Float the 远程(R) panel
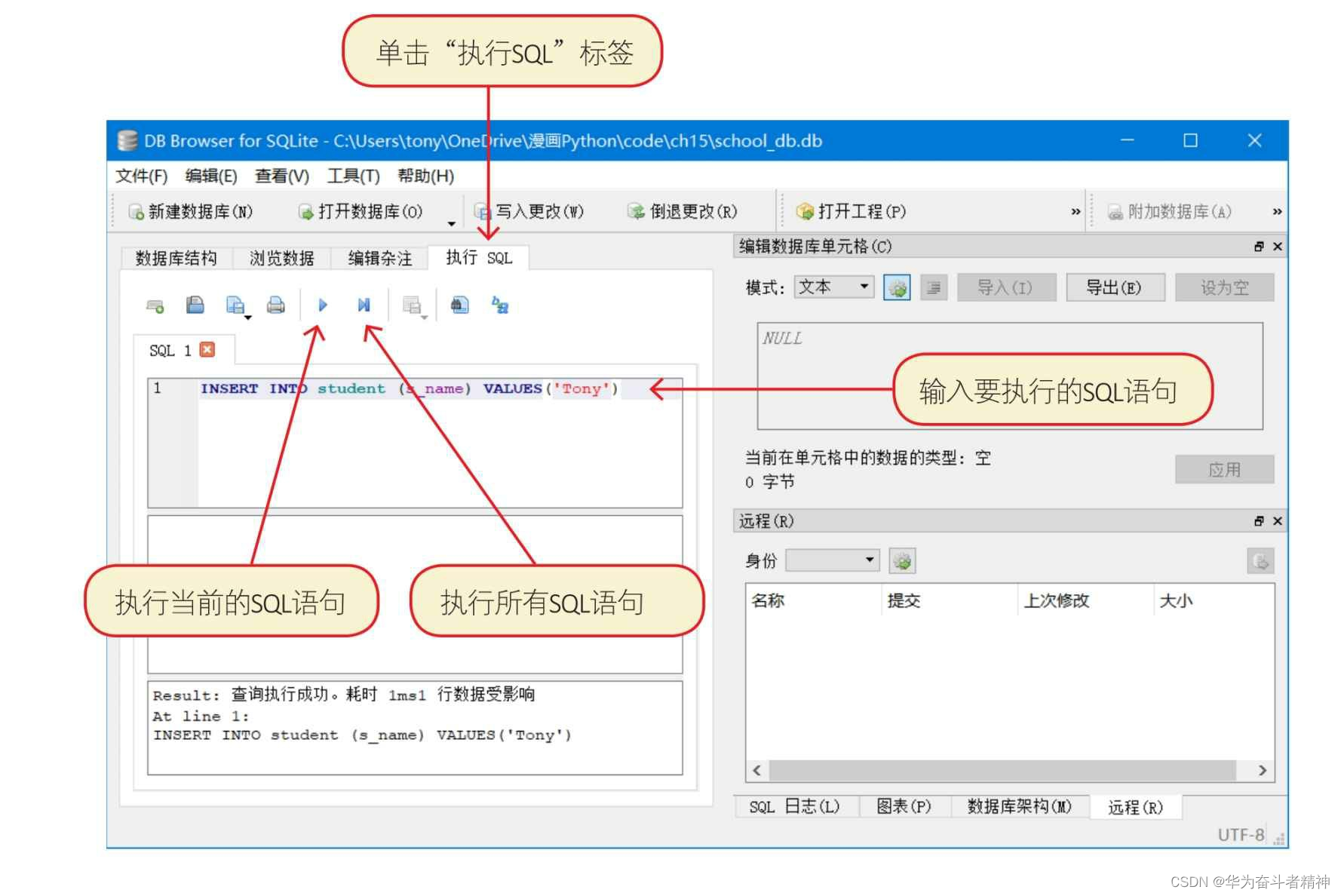The image size is (1341, 896). (1259, 521)
